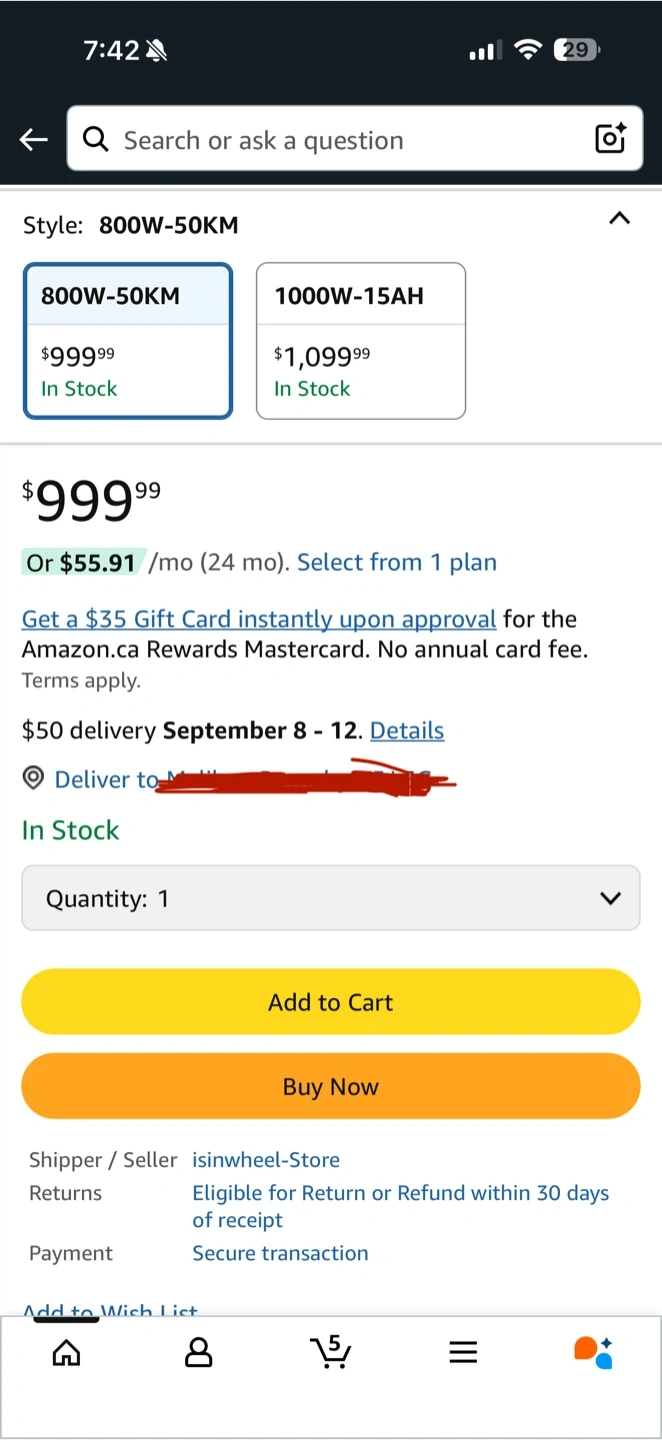Visit the isinwheel-Store seller link

click(266, 1160)
